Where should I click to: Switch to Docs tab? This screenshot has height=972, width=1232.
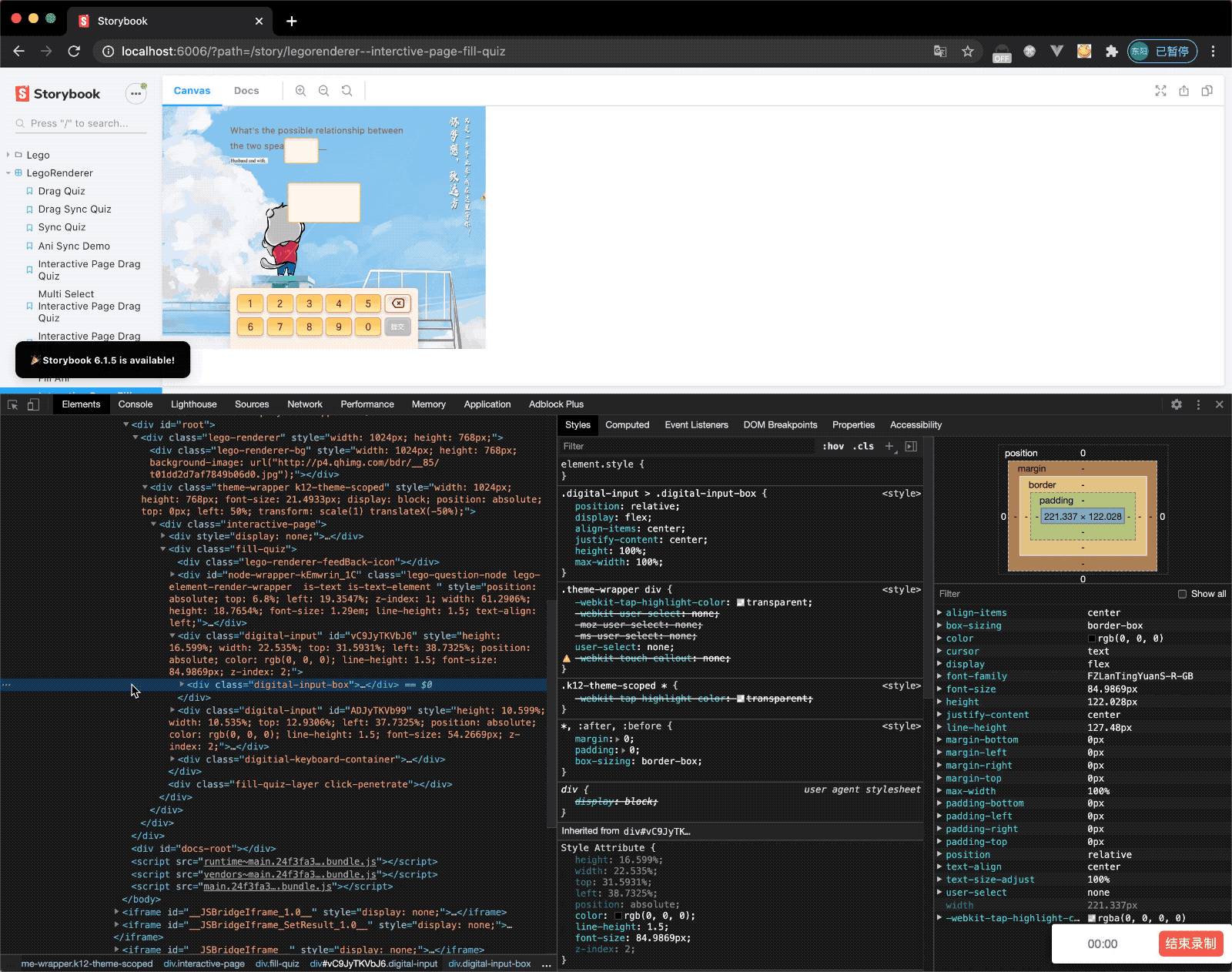pyautogui.click(x=246, y=91)
